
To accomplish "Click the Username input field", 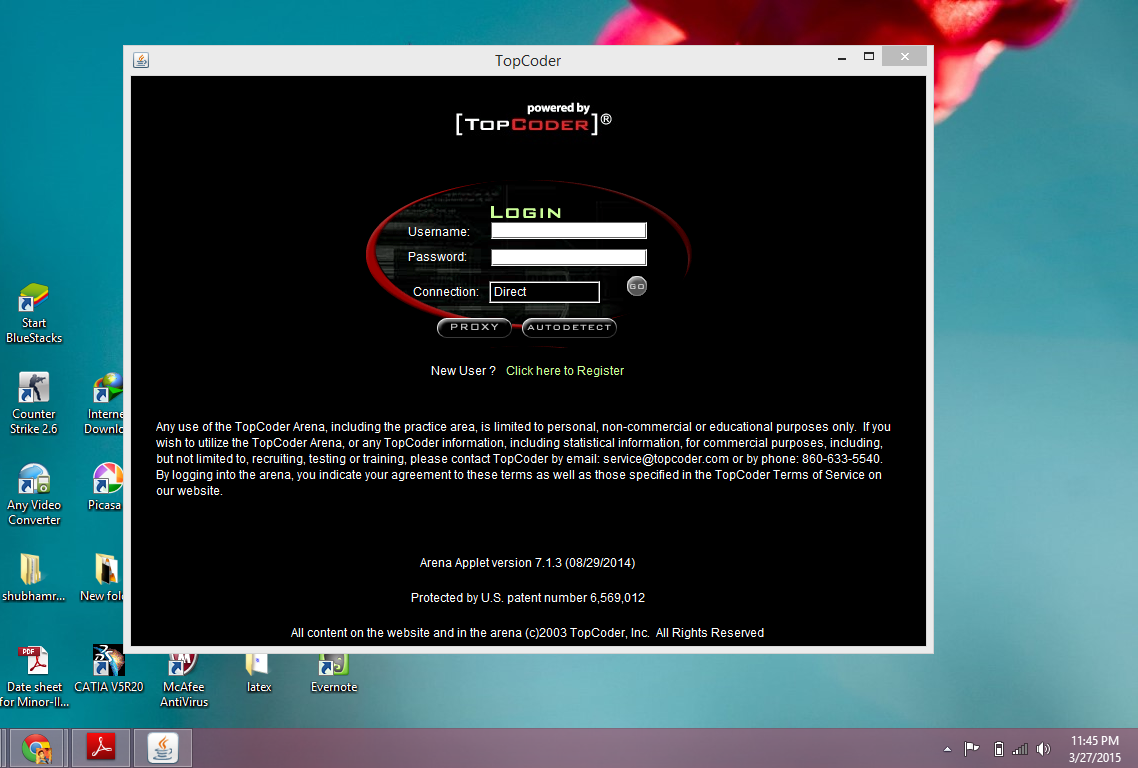I will (x=568, y=231).
